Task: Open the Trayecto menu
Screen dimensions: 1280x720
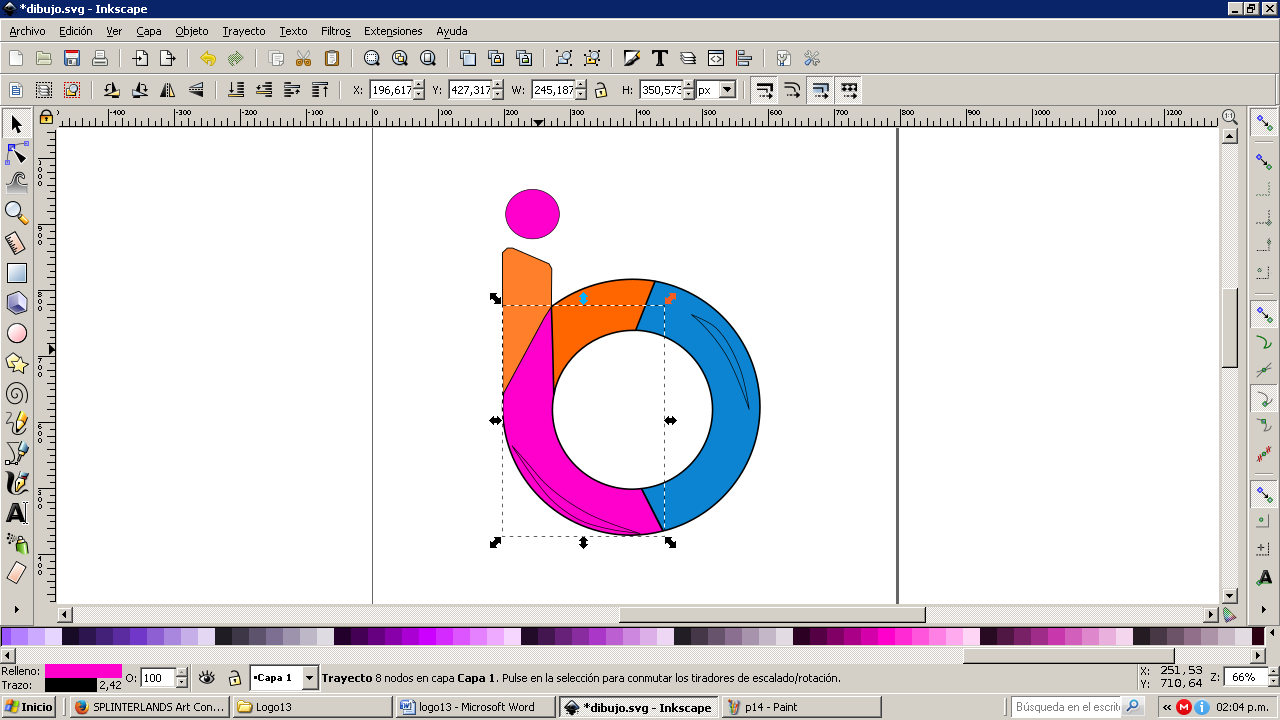Action: 243,31
